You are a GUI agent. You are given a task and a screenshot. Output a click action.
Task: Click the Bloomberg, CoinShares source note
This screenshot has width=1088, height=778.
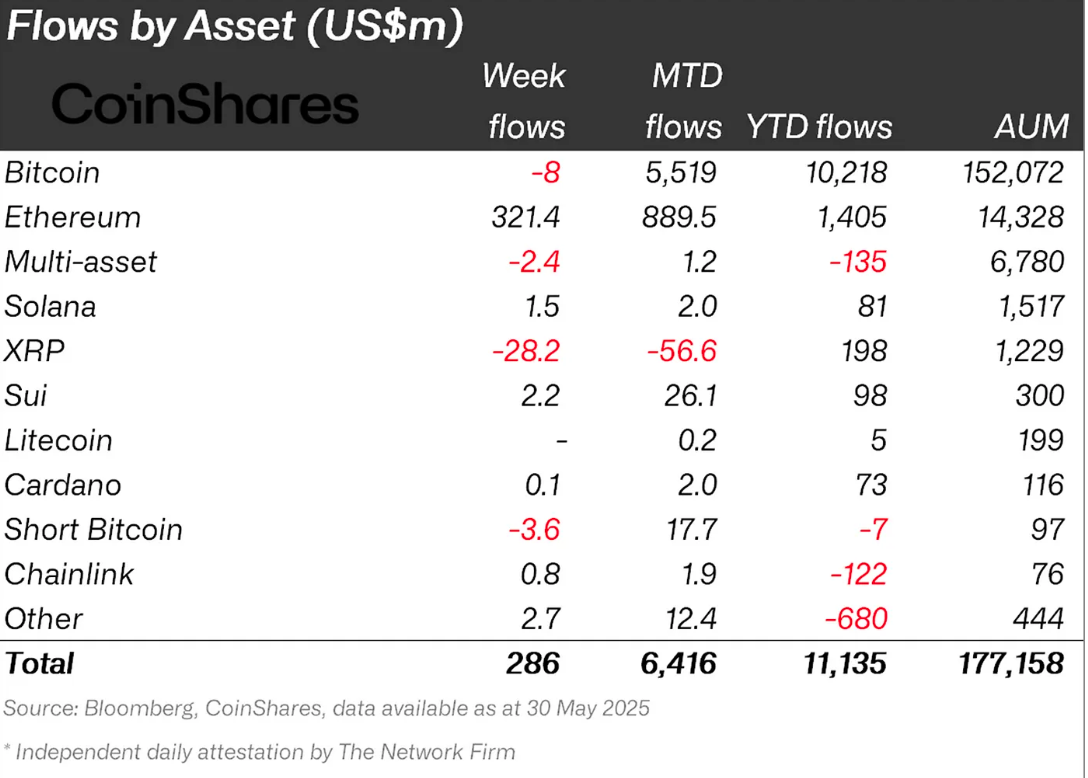[327, 709]
